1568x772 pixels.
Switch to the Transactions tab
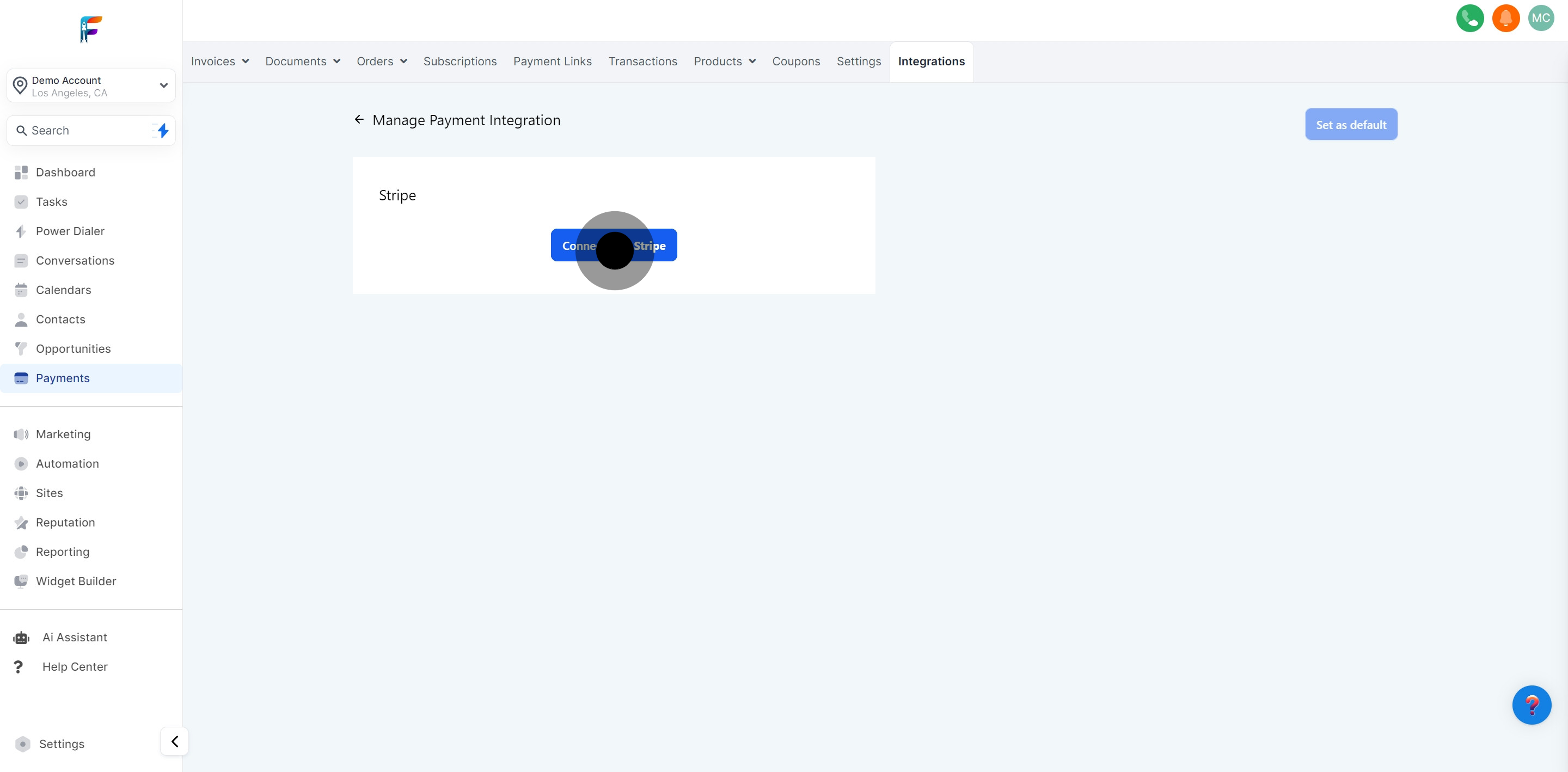coord(642,62)
